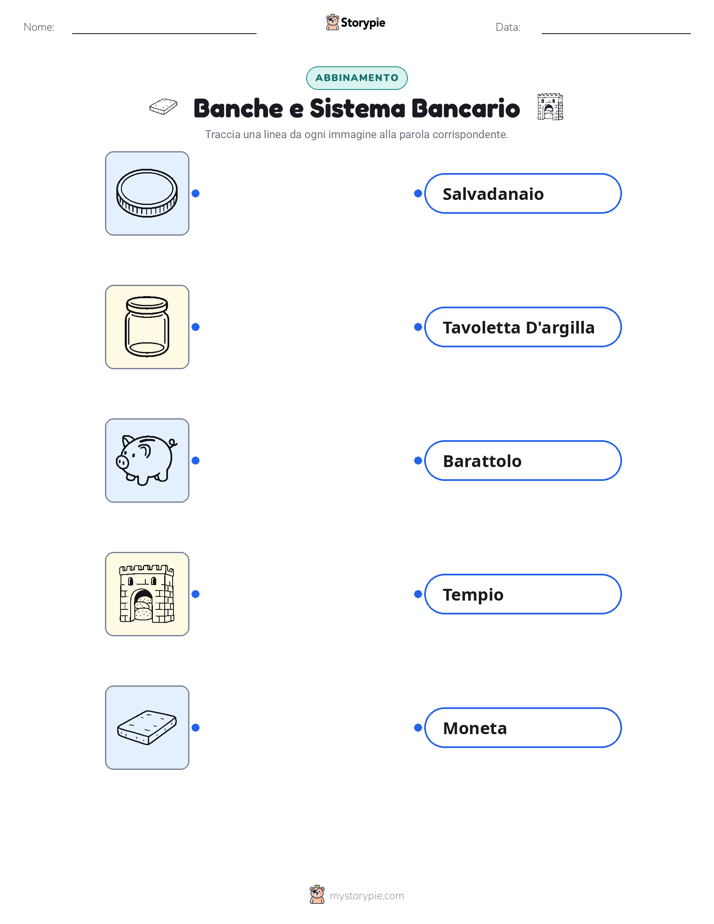
Task: Click the piggy bank picture
Action: click(147, 460)
